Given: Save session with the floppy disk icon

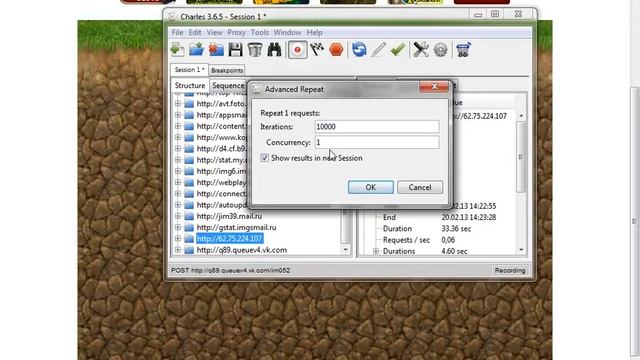Looking at the screenshot, I should pyautogui.click(x=236, y=50).
